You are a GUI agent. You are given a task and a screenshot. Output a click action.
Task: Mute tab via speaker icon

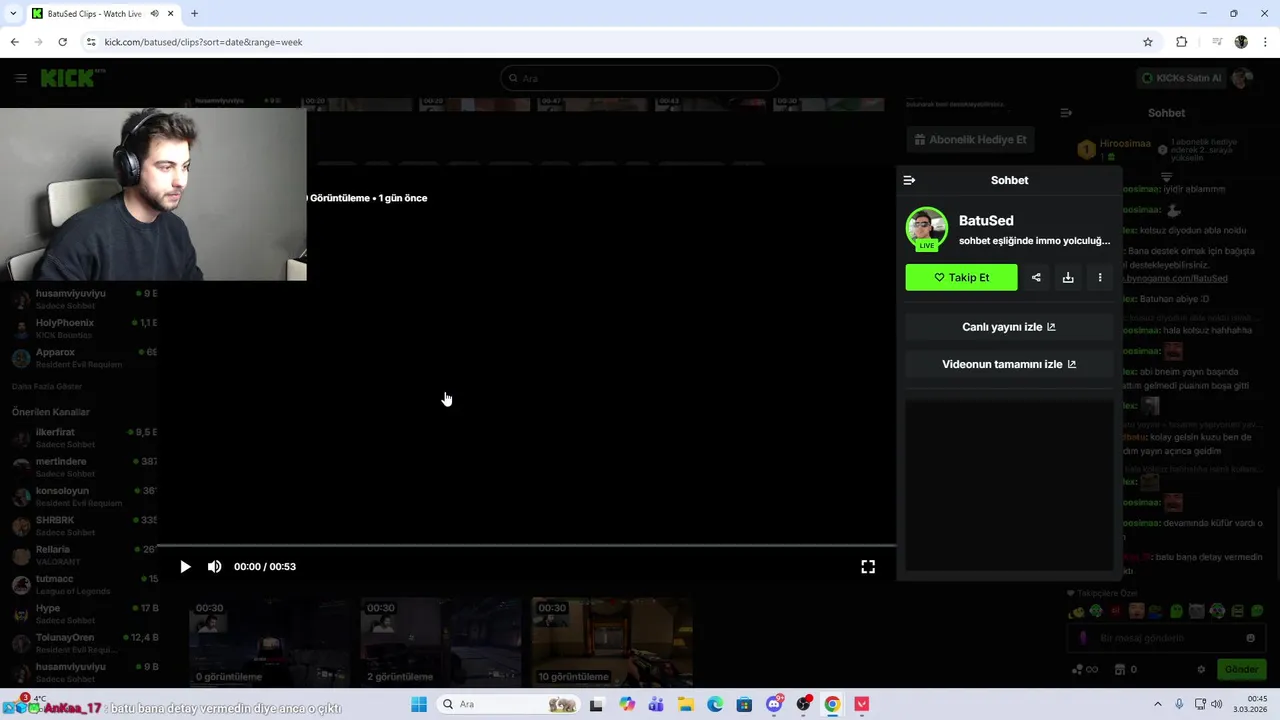[x=154, y=14]
